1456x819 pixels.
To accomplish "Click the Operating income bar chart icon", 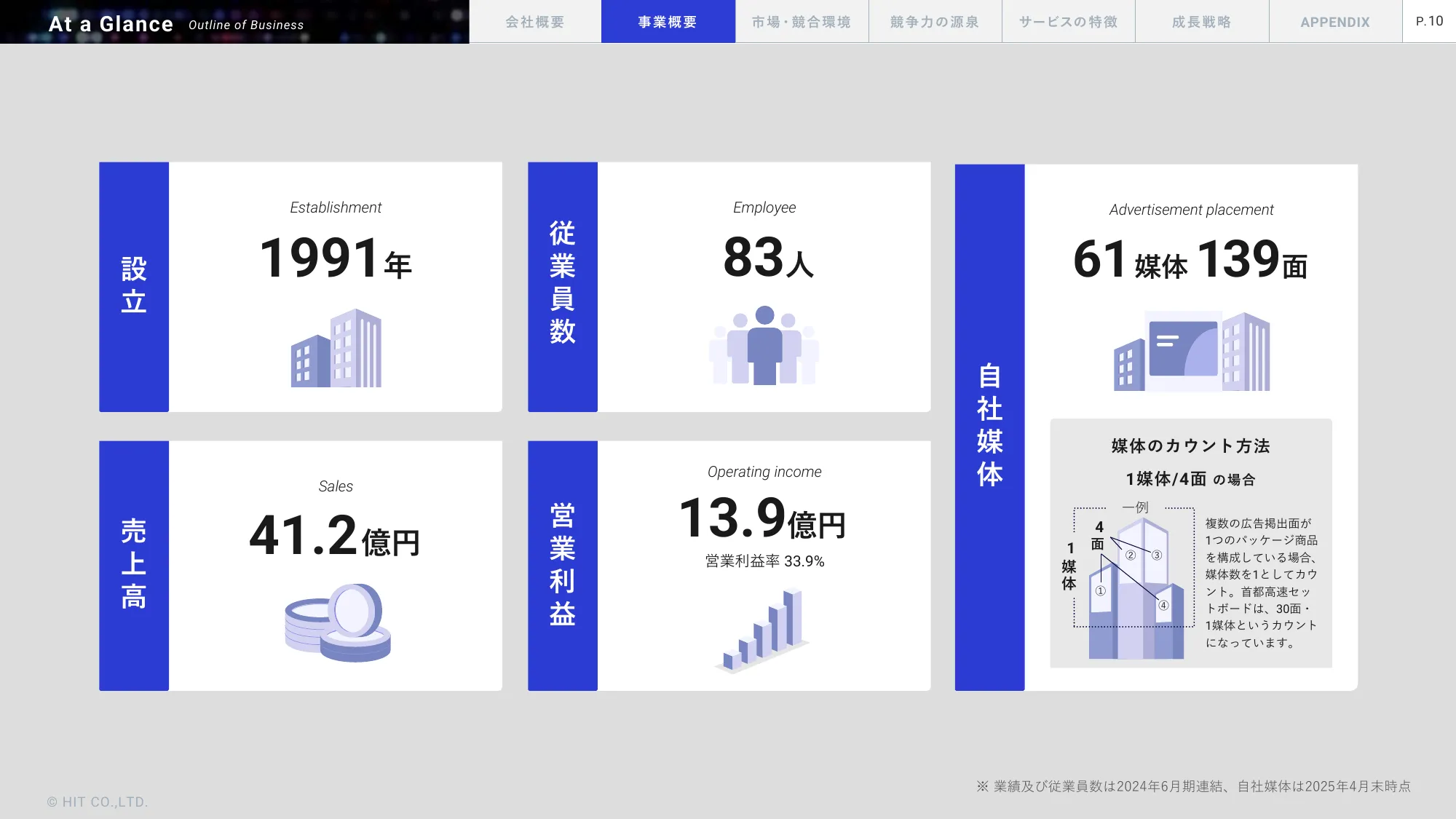I will 763,630.
